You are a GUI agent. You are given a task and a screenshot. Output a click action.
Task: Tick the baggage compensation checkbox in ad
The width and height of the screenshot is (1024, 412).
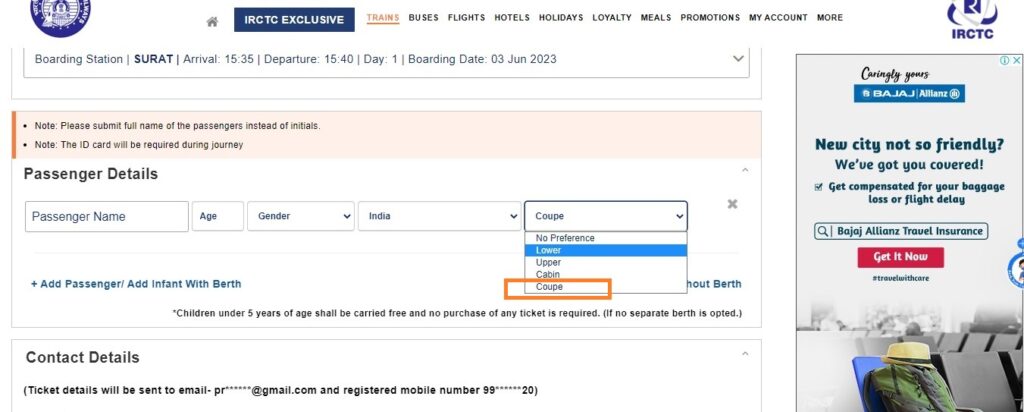pyautogui.click(x=819, y=186)
